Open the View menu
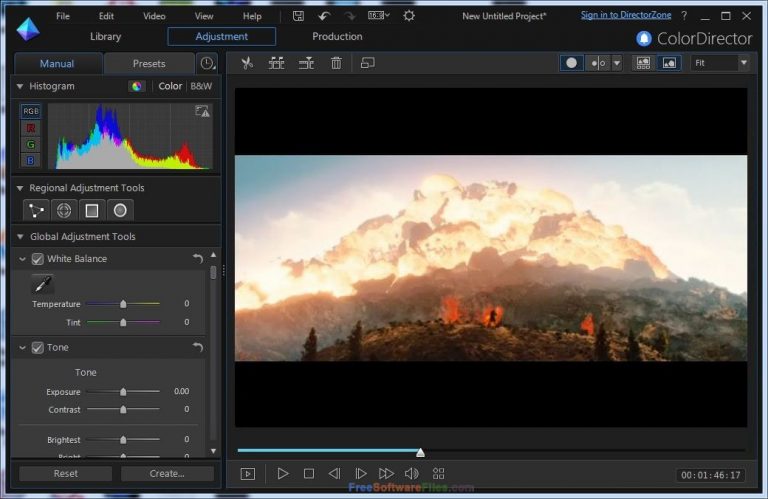This screenshot has width=768, height=499. pos(204,16)
